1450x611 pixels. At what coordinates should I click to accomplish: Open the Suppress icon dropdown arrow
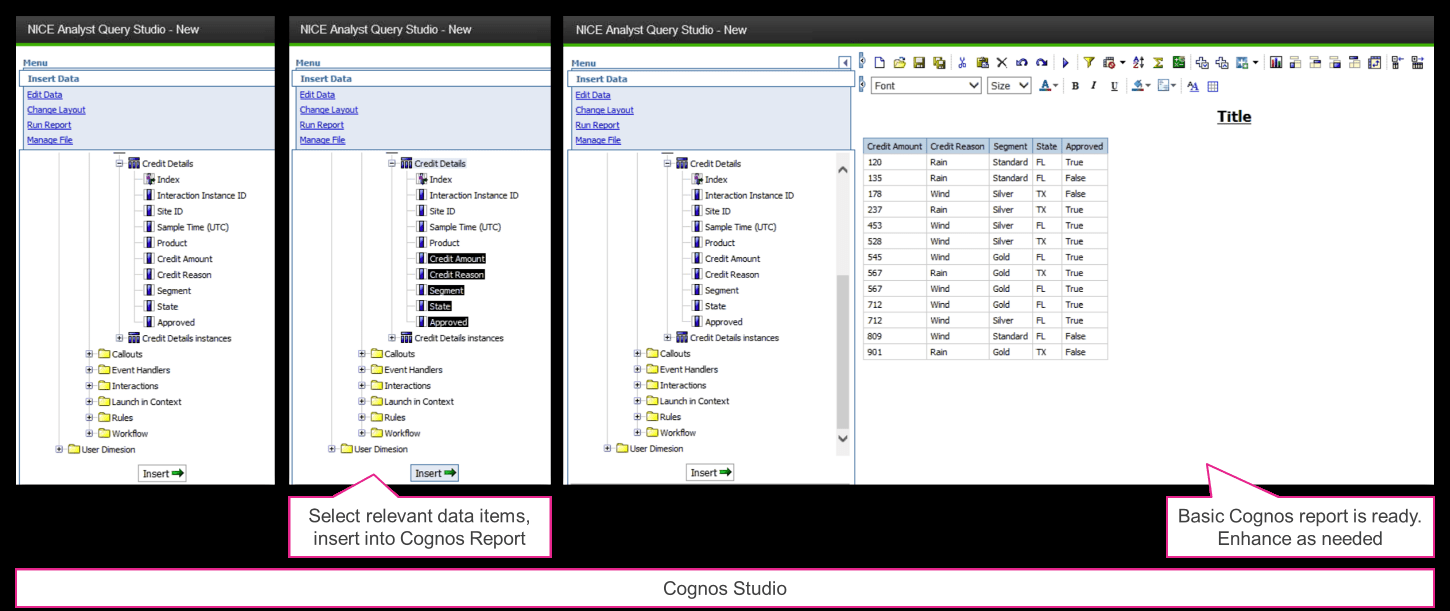1122,62
